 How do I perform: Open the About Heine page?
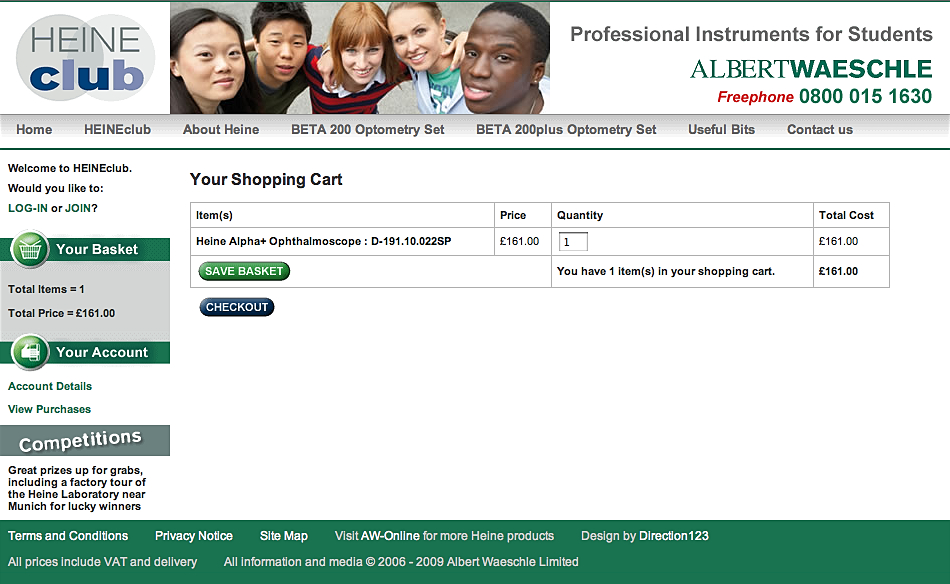pos(221,130)
